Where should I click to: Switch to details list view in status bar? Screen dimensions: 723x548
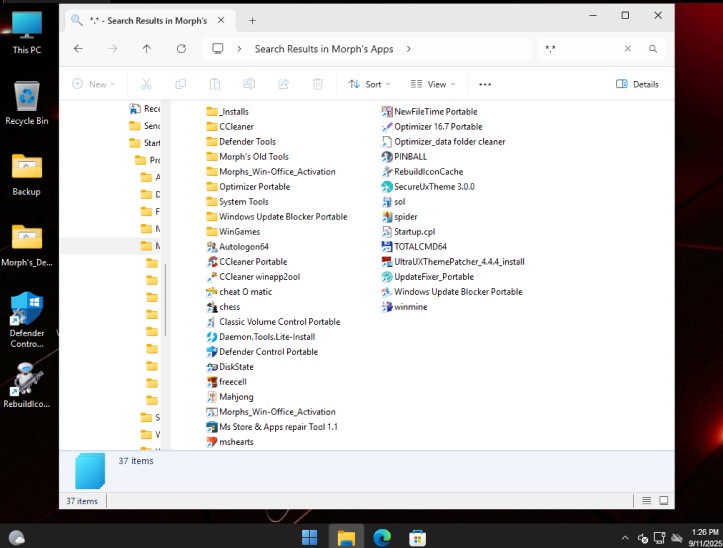point(646,500)
